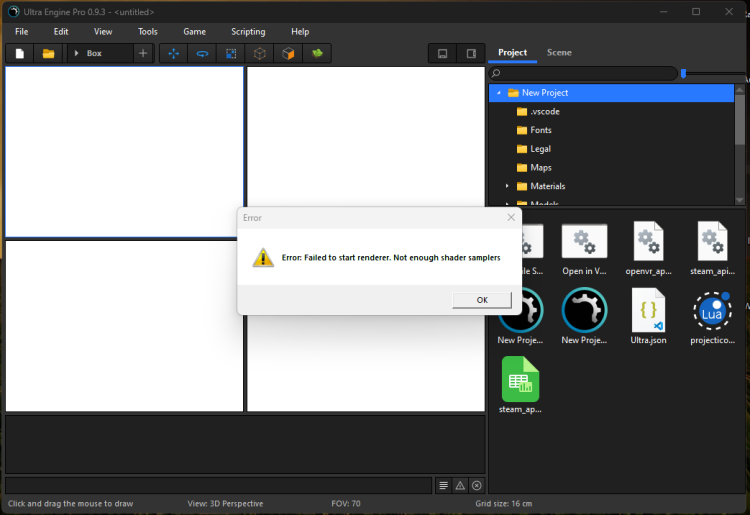This screenshot has width=750, height=515.
Task: Switch to the Scene tab
Action: (559, 52)
